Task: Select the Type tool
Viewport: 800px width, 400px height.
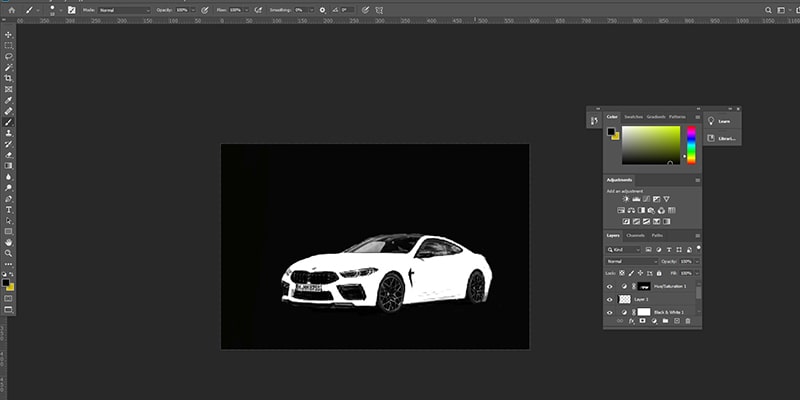Action: pos(8,210)
